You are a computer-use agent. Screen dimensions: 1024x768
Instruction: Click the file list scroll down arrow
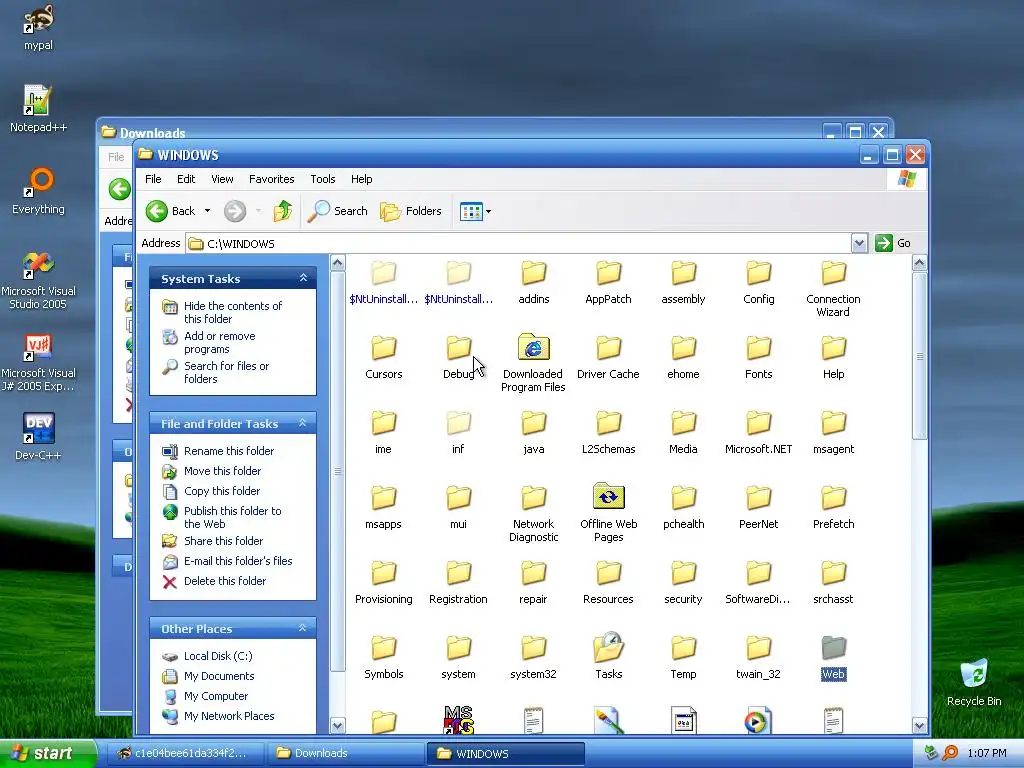pos(920,725)
